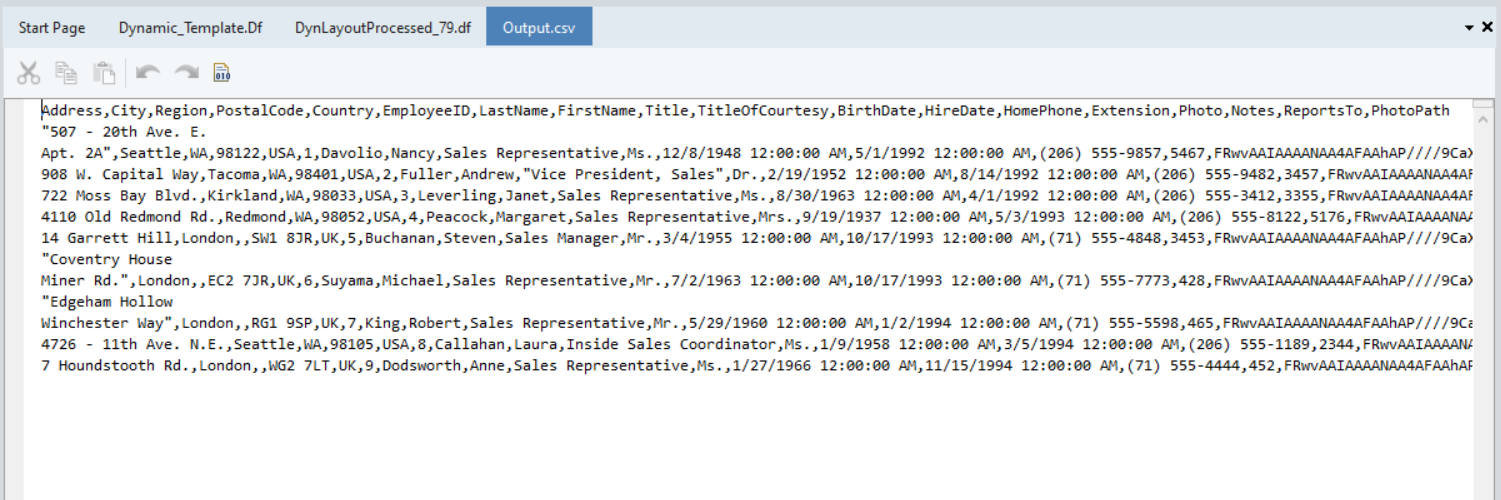Activate the Output.csv tab
Image resolution: width=1501 pixels, height=500 pixels.
point(539,27)
